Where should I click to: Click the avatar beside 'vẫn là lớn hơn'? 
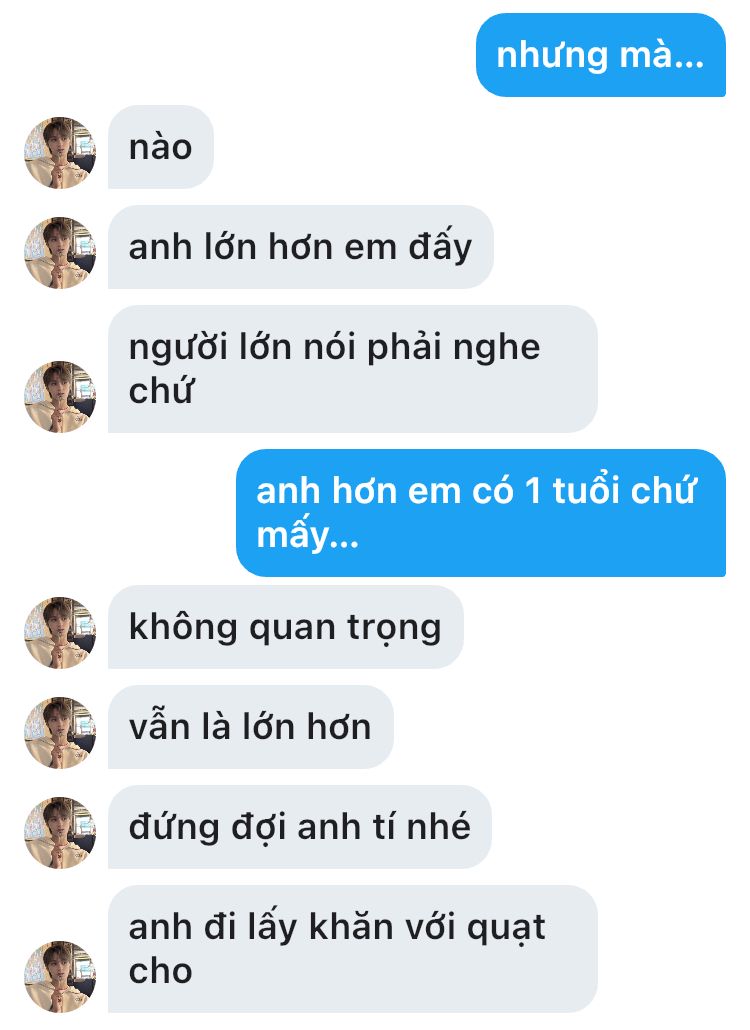60,733
